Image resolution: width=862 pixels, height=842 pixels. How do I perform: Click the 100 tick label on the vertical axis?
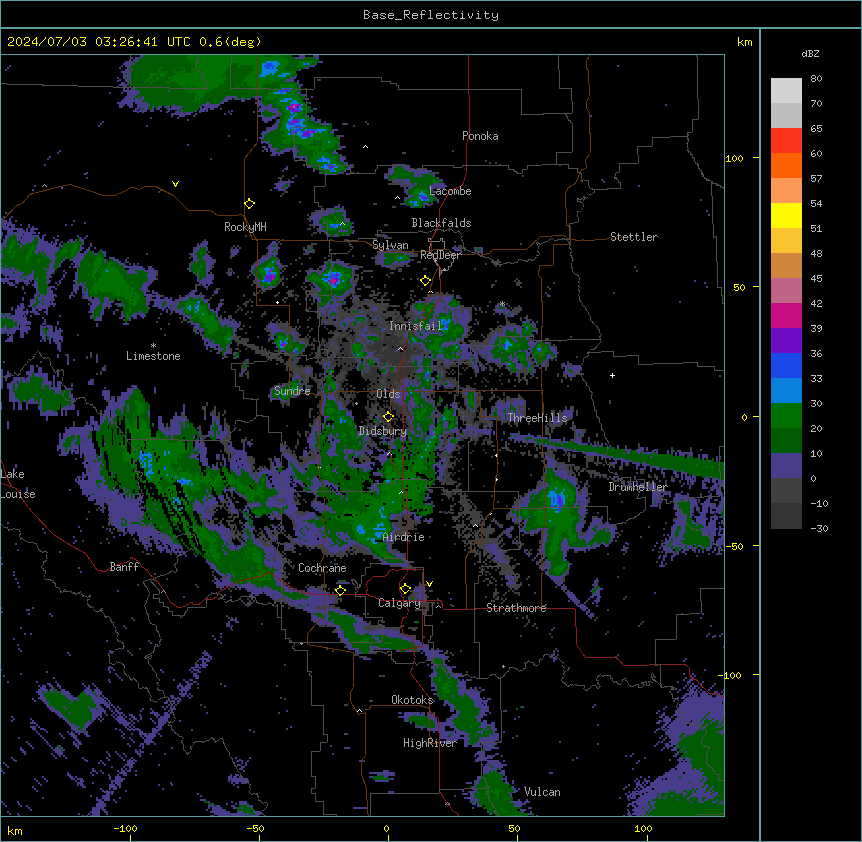pyautogui.click(x=734, y=158)
